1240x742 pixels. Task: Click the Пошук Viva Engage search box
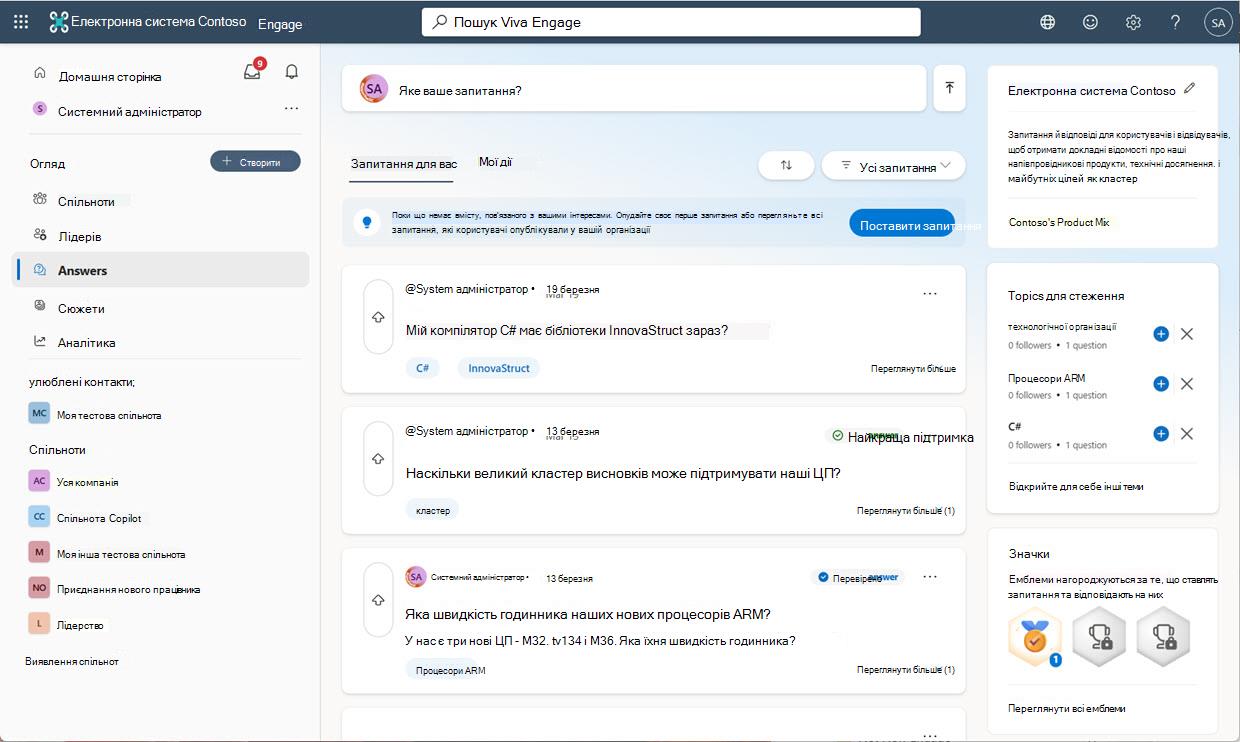(x=670, y=22)
